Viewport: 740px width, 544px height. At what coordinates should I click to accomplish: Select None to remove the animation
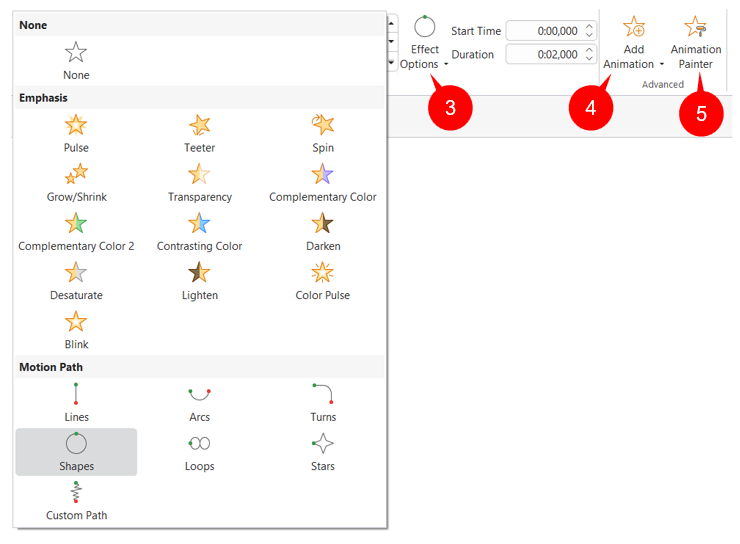tap(76, 59)
